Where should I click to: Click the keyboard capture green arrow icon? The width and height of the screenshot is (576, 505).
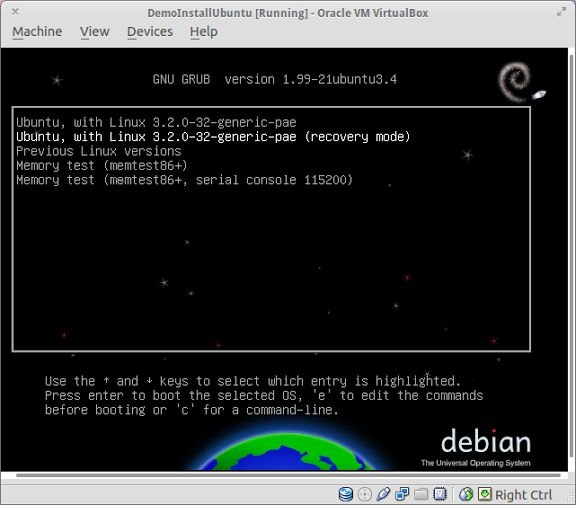pos(485,494)
